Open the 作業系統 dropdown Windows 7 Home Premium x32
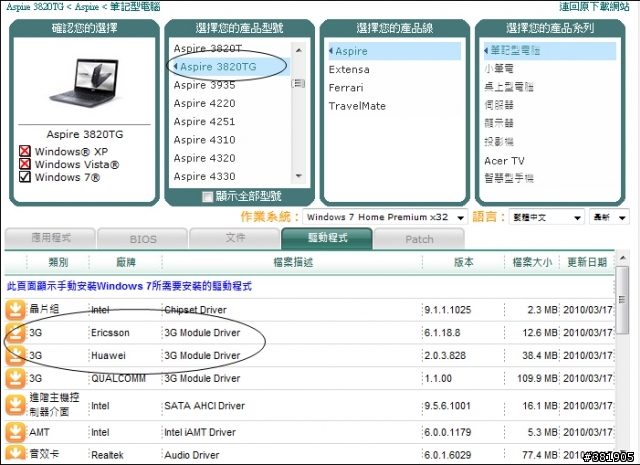The image size is (640, 465). click(385, 217)
